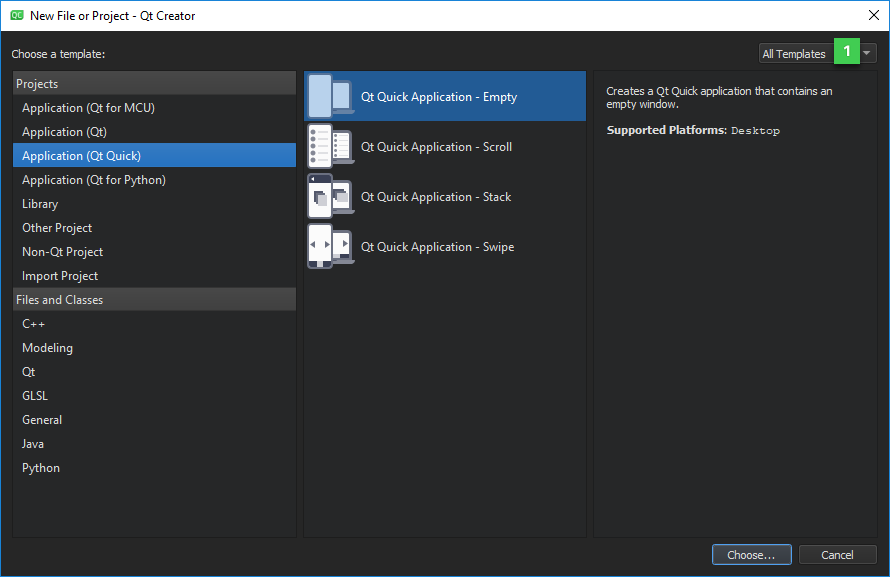The image size is (890, 577).
Task: Select Application (Qt for MCU) category
Action: (88, 108)
